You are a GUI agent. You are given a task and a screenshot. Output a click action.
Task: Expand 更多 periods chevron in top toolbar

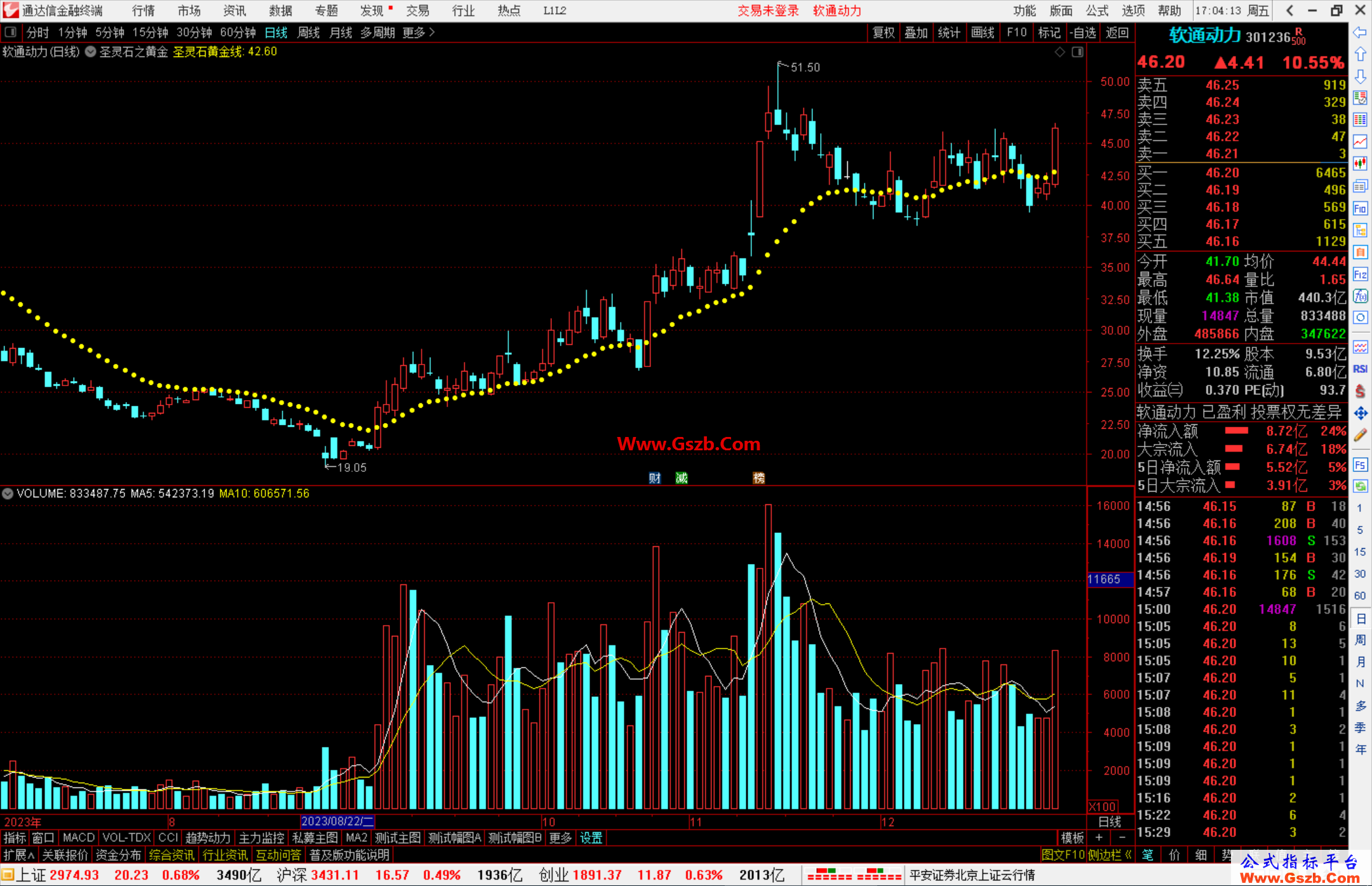pyautogui.click(x=419, y=32)
